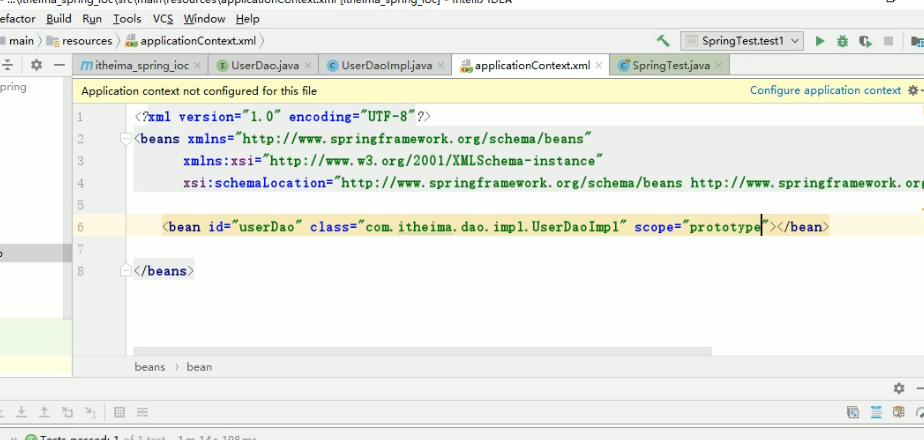
Task: Collapse all in the project panel toolbar
Action: (x=7, y=65)
